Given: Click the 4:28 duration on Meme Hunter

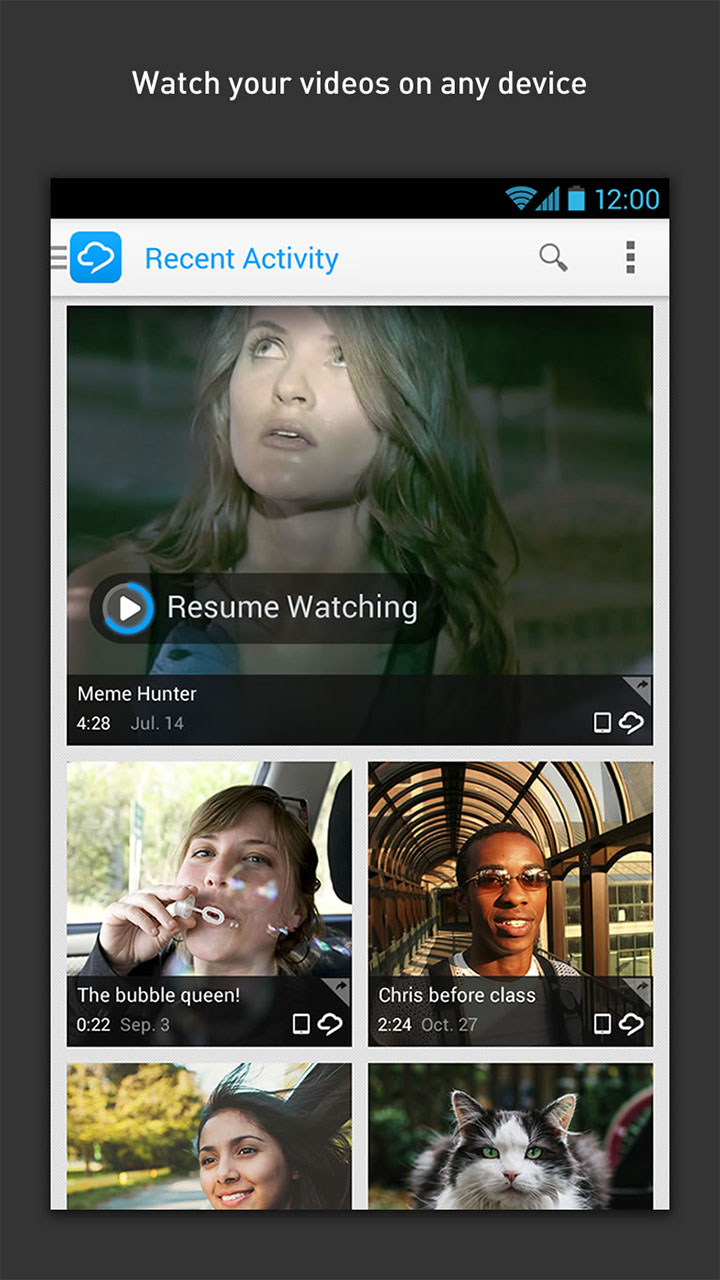Looking at the screenshot, I should (94, 723).
